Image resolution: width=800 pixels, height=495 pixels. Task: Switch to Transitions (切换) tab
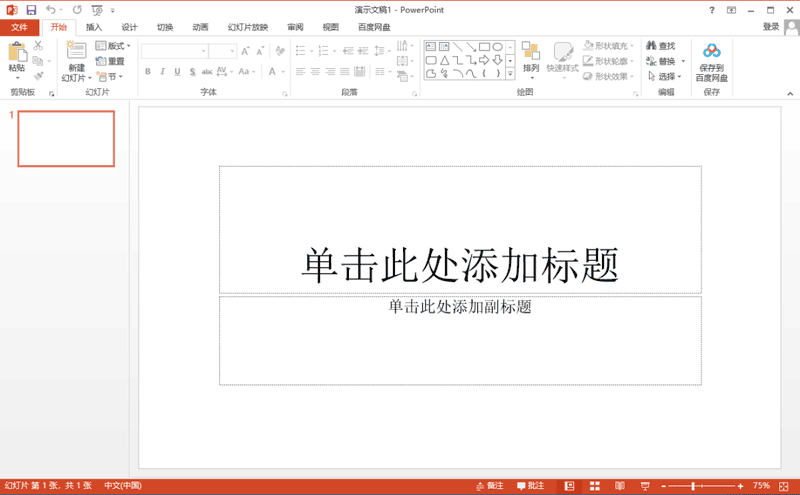click(x=165, y=27)
